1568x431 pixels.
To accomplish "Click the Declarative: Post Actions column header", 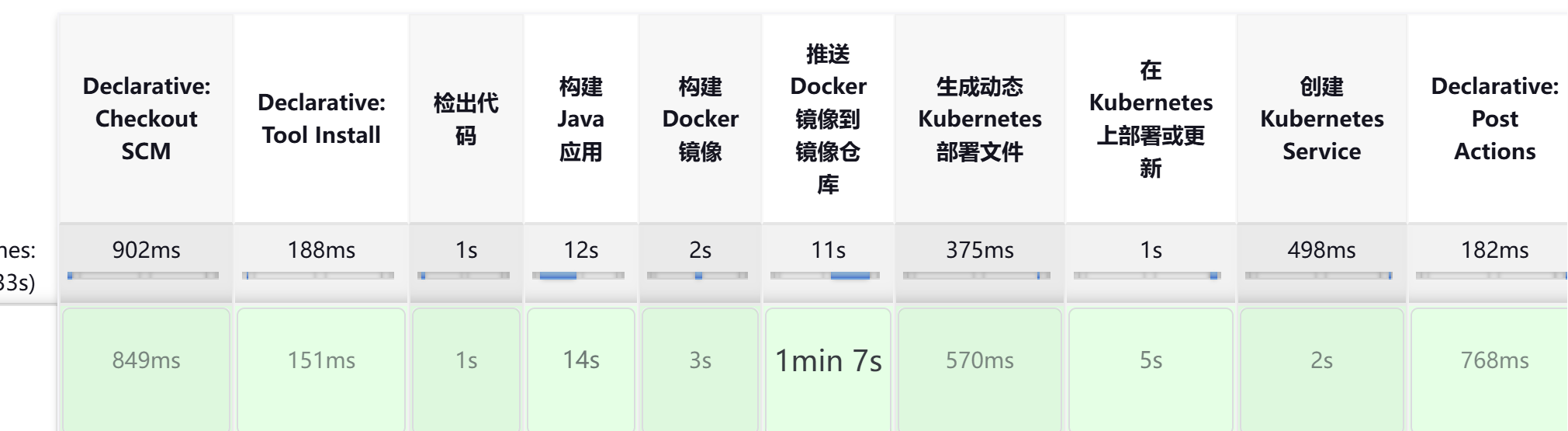I will click(x=1494, y=119).
